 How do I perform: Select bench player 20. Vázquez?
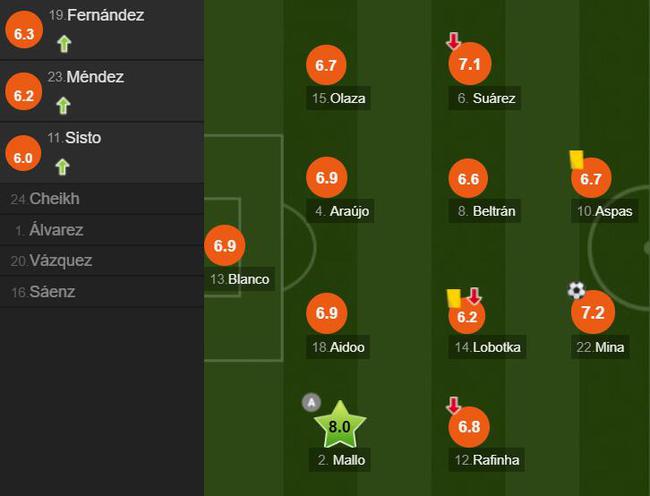(102, 261)
